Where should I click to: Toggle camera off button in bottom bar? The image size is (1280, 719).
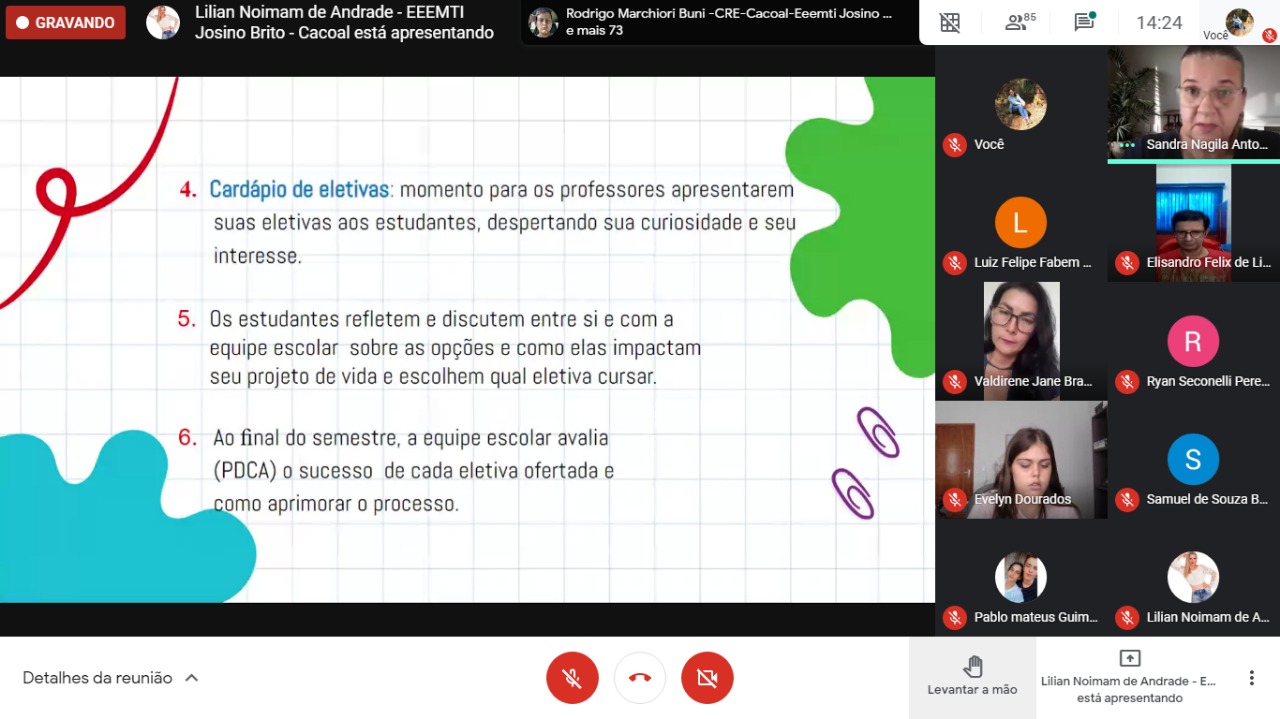(707, 678)
